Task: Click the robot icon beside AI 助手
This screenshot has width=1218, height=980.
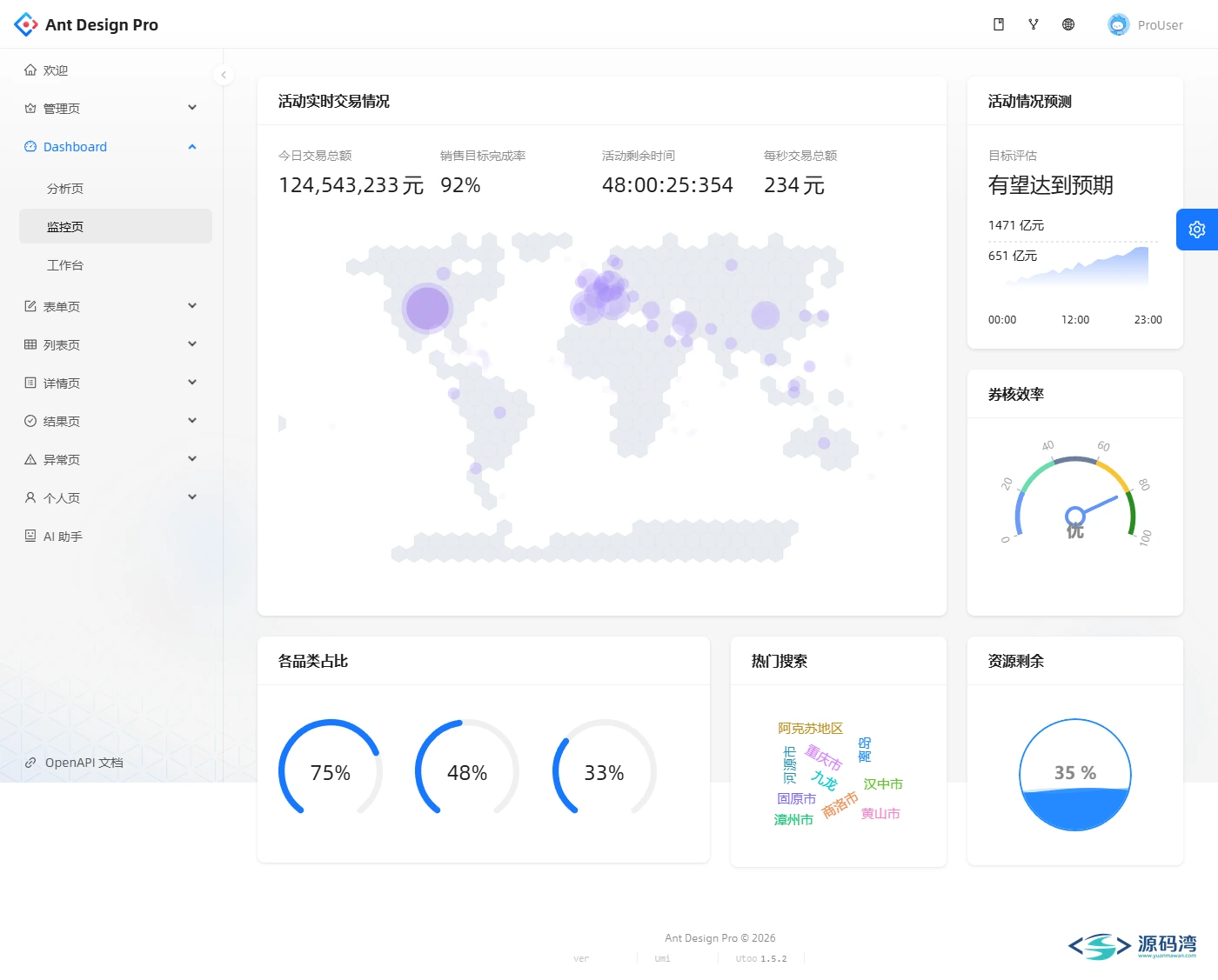Action: 30,537
